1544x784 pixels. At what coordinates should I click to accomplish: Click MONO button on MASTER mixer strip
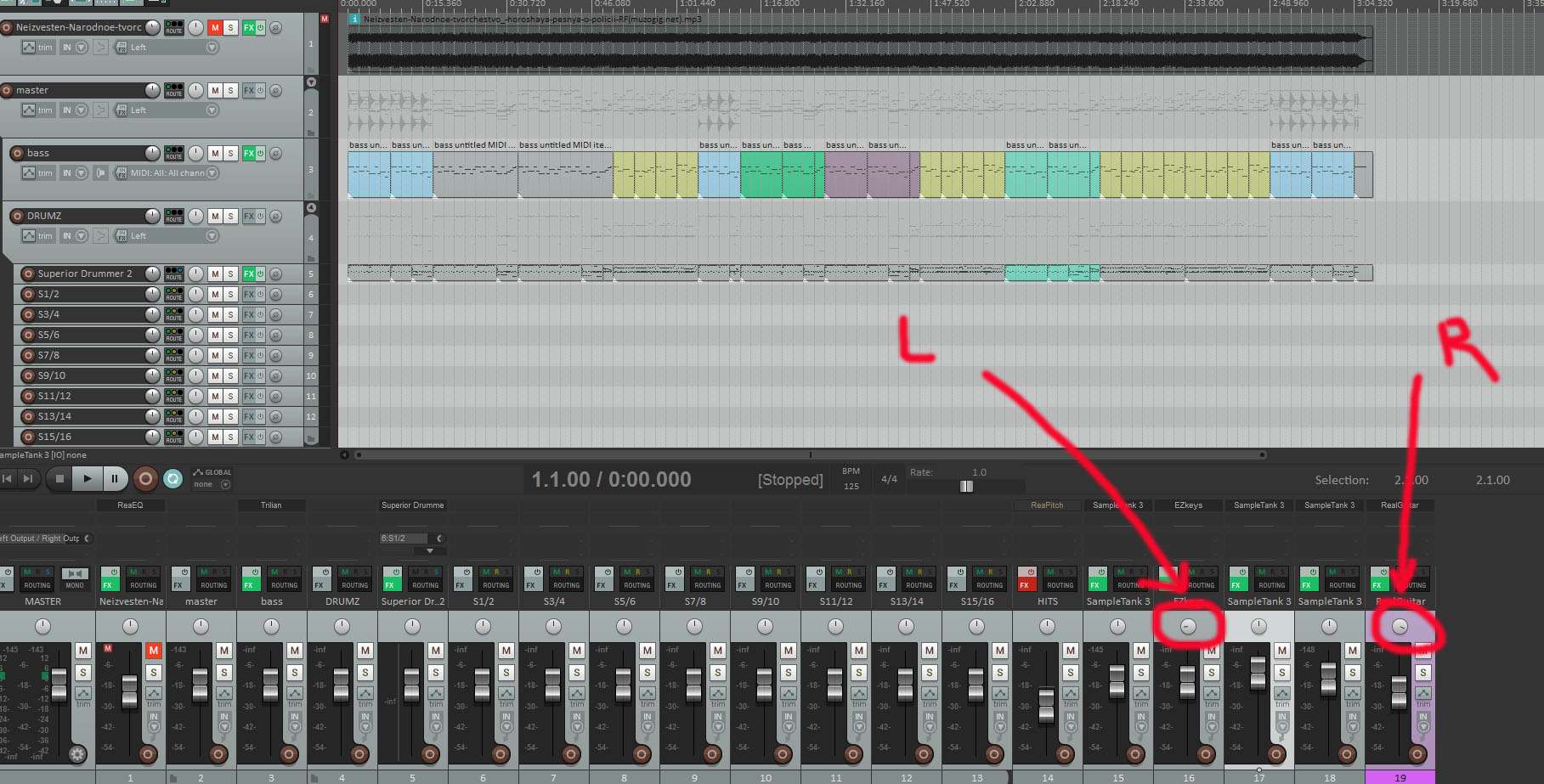coord(75,579)
